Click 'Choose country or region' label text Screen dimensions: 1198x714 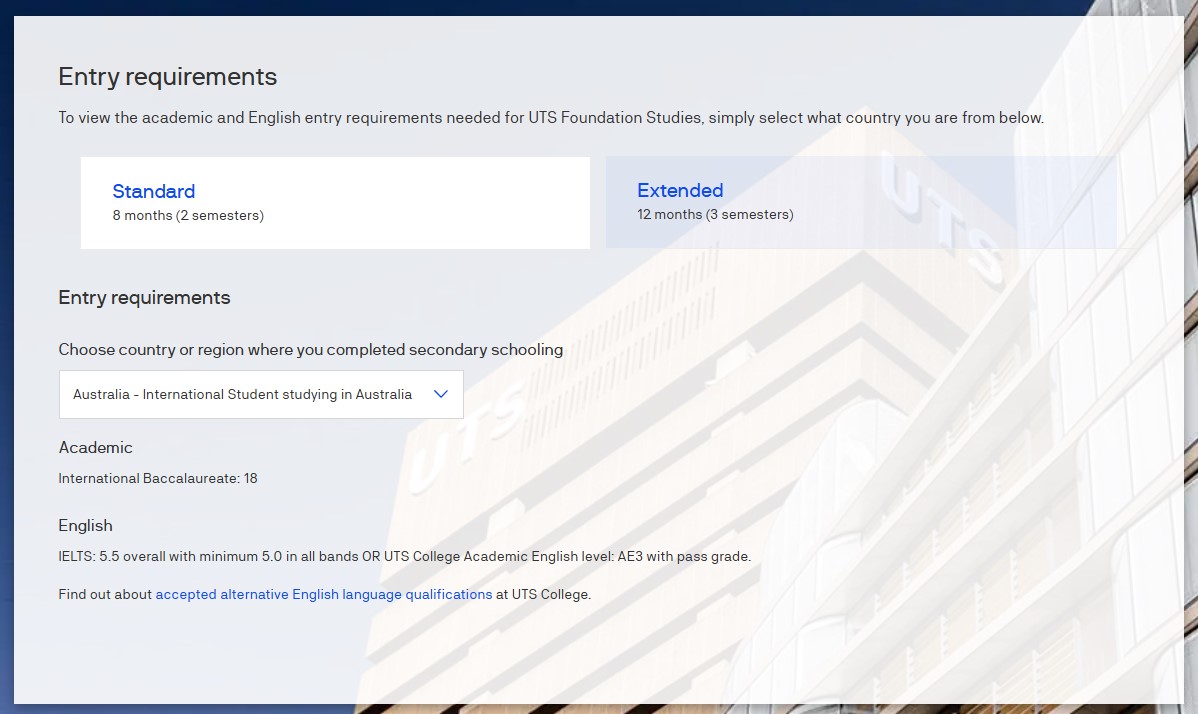311,350
